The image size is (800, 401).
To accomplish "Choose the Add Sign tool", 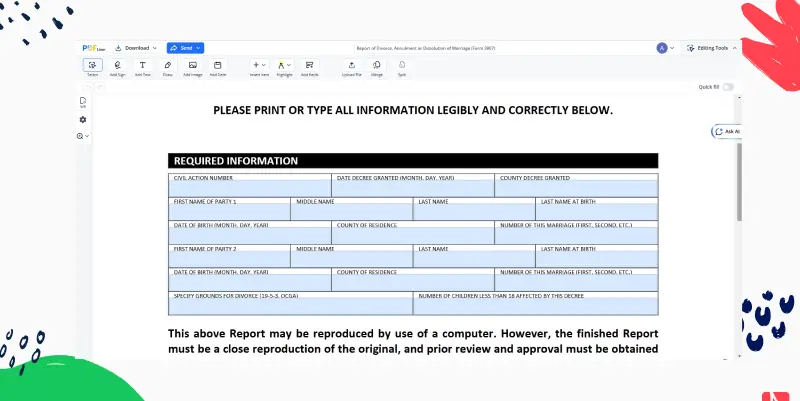I will [x=117, y=67].
